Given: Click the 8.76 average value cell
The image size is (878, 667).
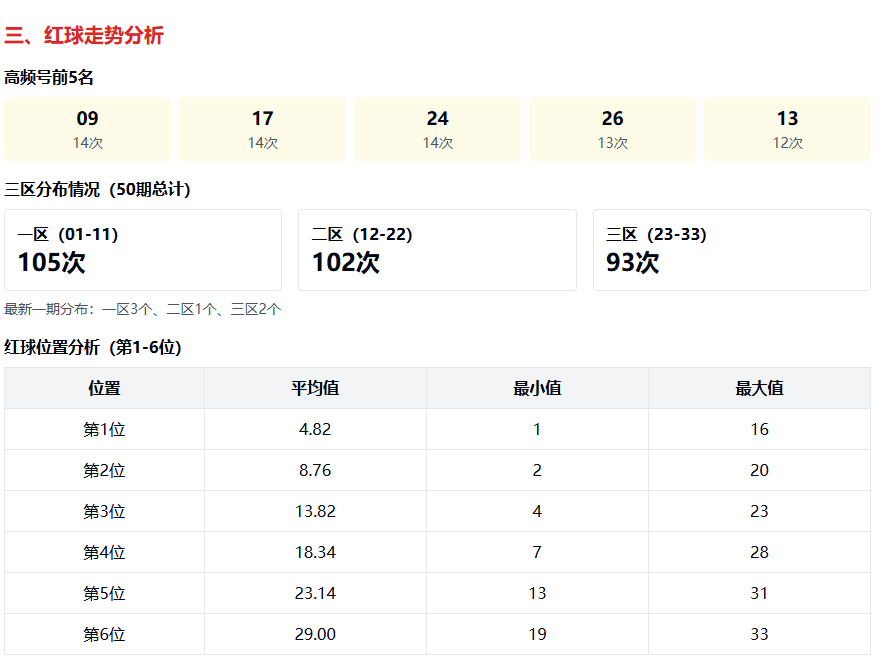Looking at the screenshot, I should (315, 470).
